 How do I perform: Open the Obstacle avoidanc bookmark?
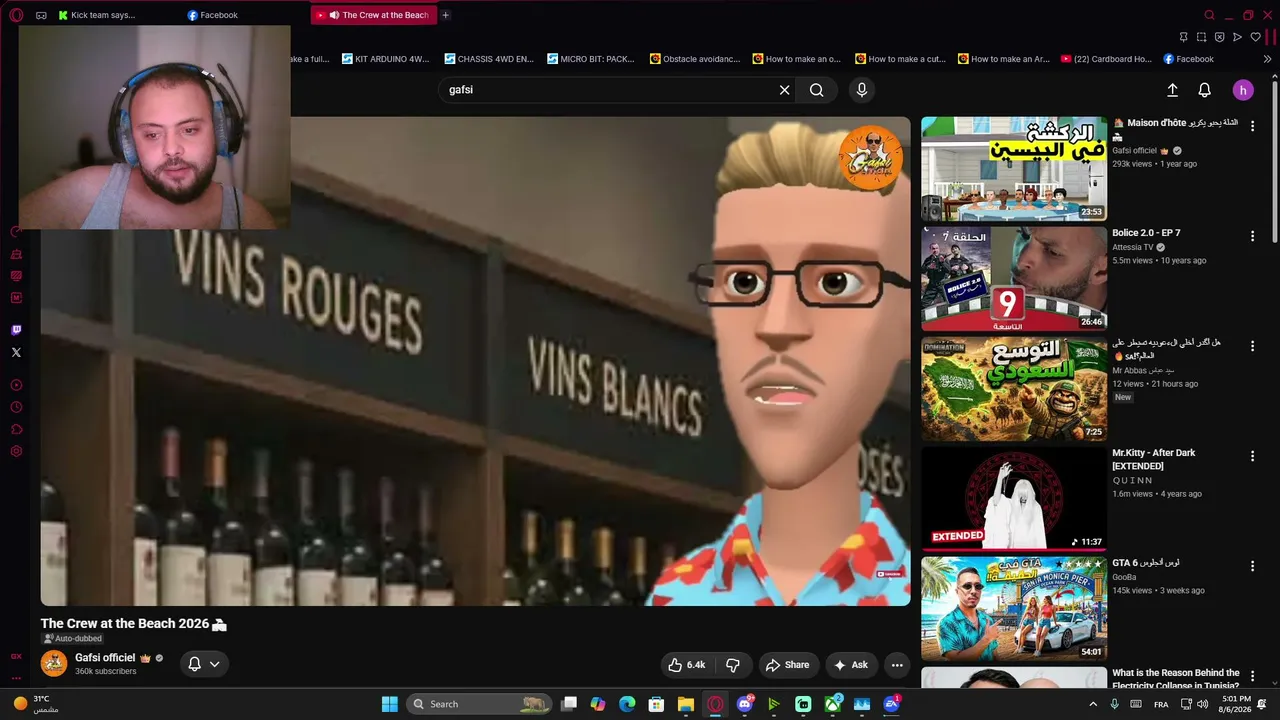[x=695, y=59]
